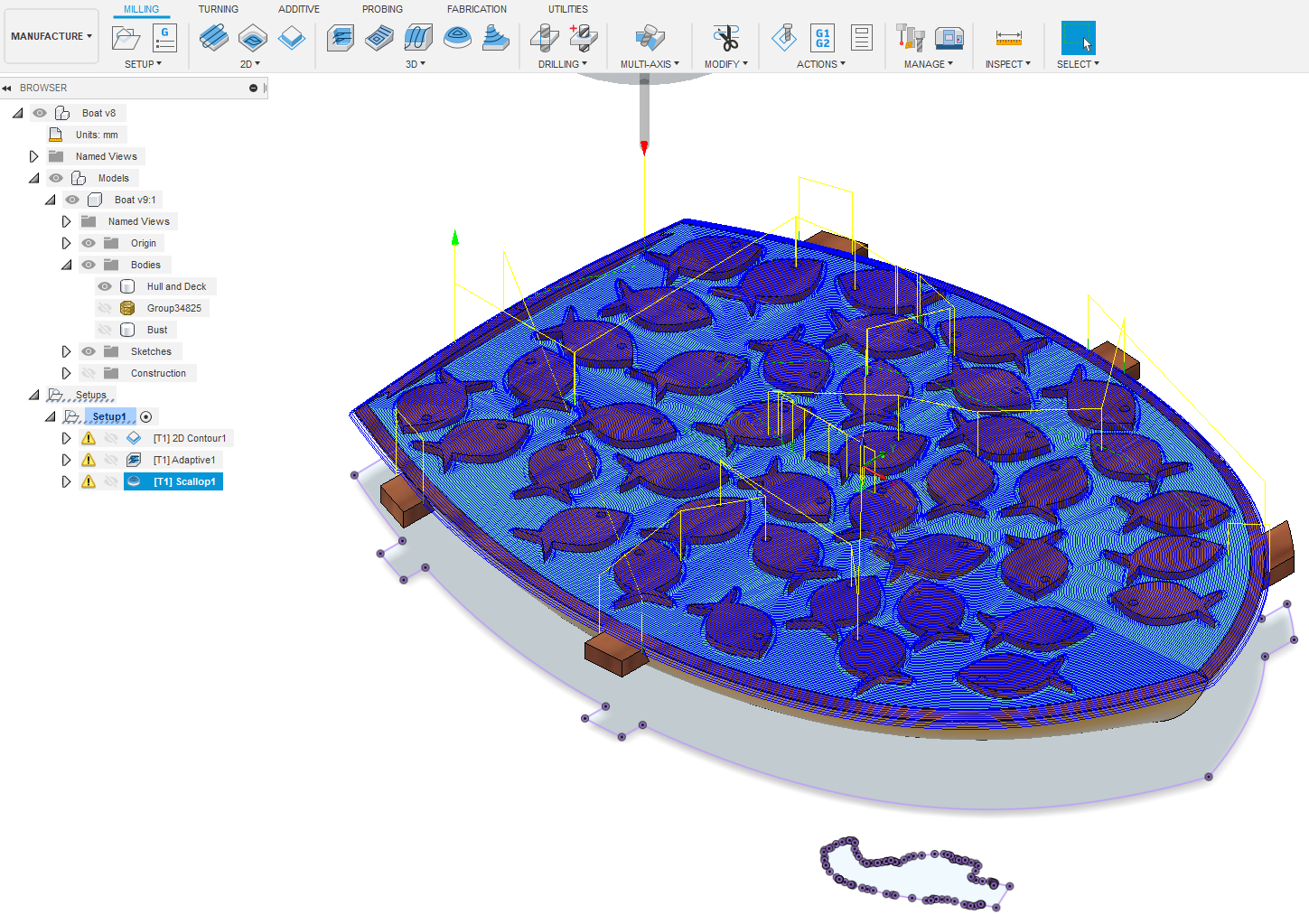Open the 2D dropdown menu
This screenshot has height=924, width=1309.
pos(250,64)
